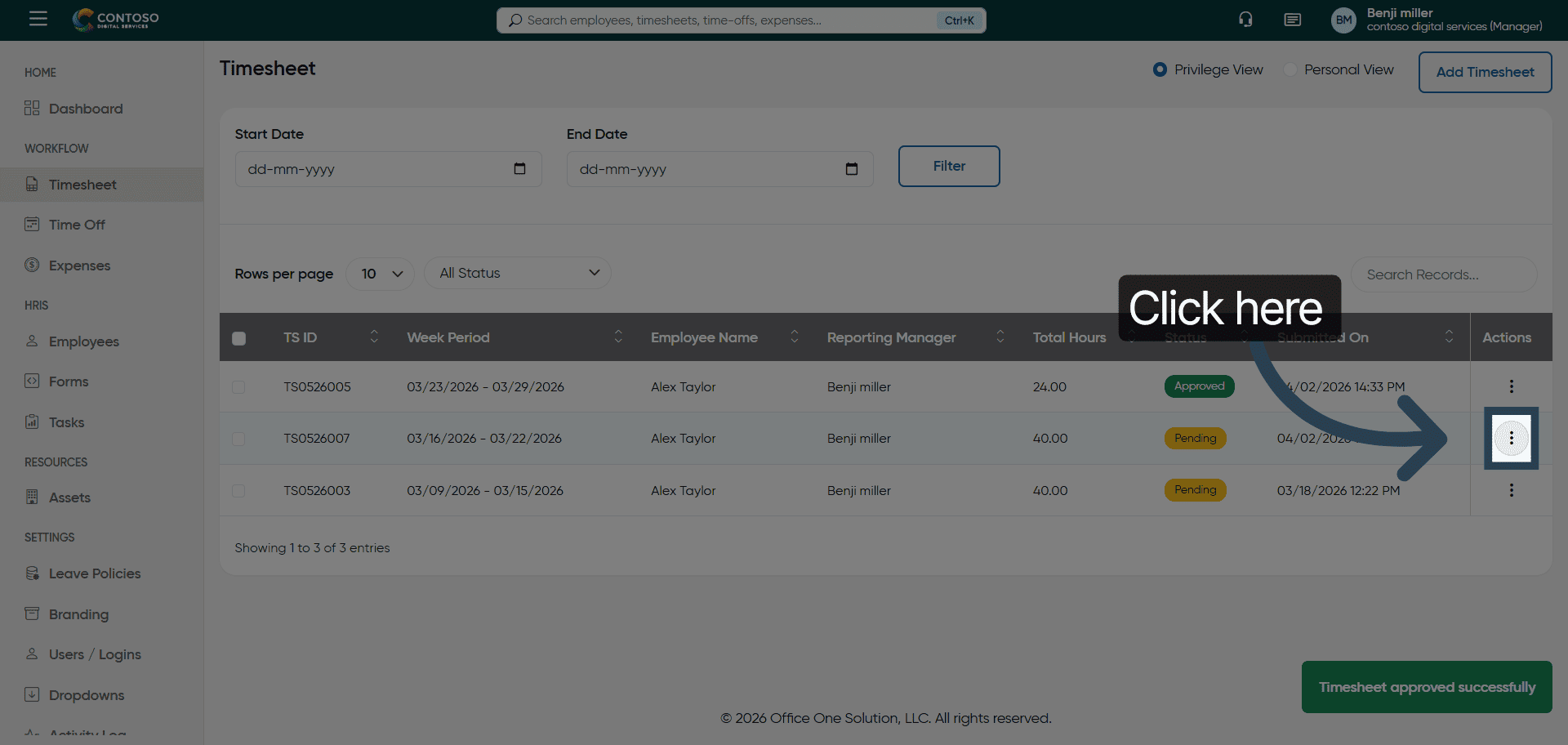Viewport: 1568px width, 745px height.
Task: Open the End Date picker field
Action: click(x=719, y=169)
